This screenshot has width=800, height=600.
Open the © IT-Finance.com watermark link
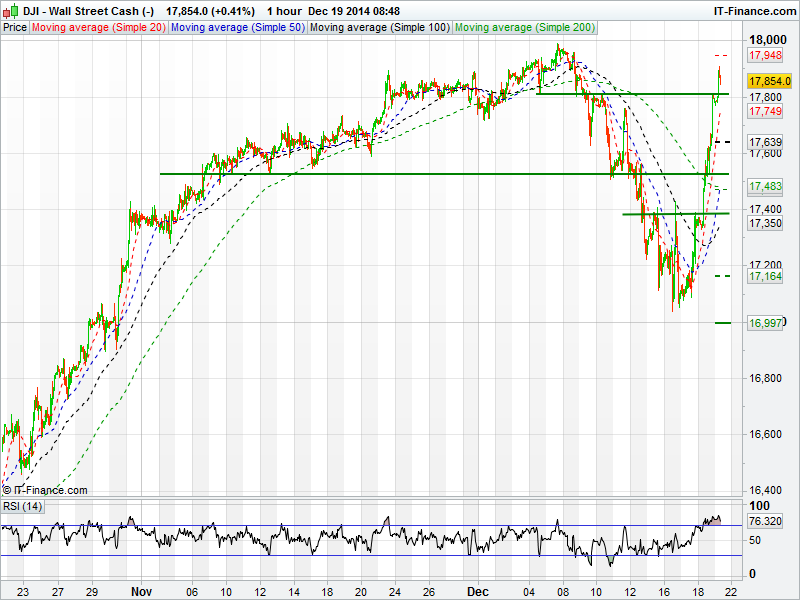click(45, 490)
